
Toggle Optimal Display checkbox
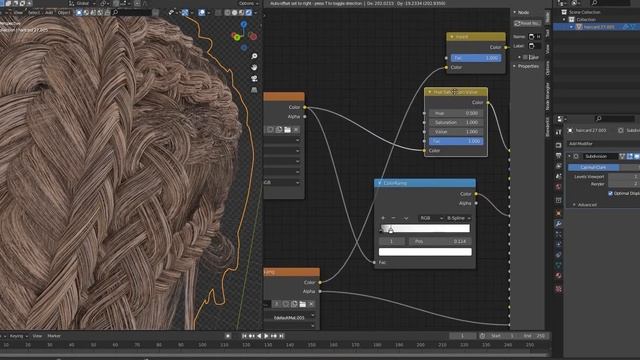pos(610,193)
